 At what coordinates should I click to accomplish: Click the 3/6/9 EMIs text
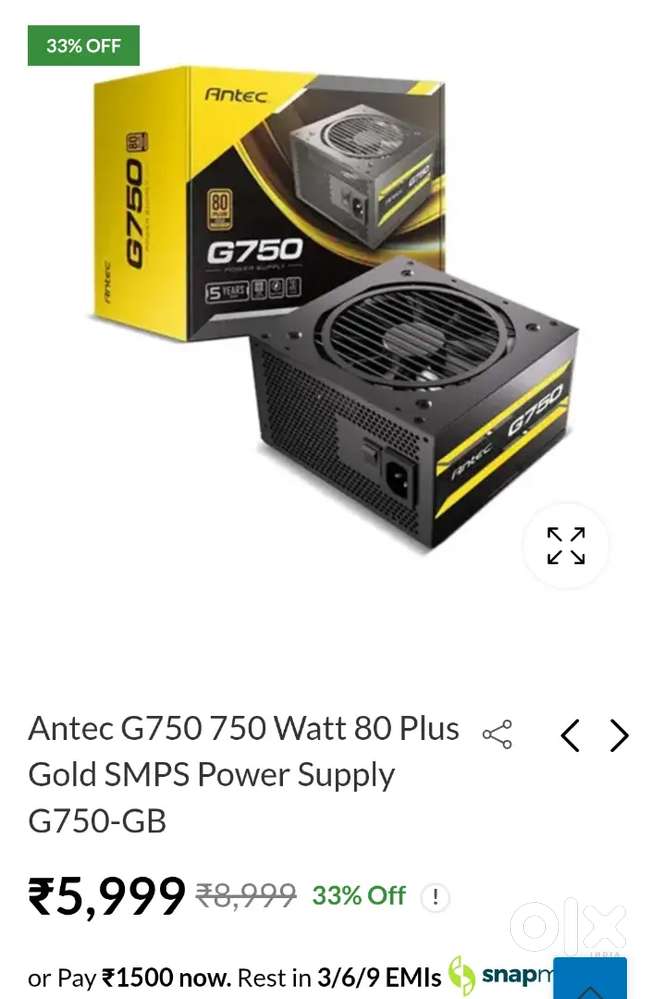pos(379,977)
